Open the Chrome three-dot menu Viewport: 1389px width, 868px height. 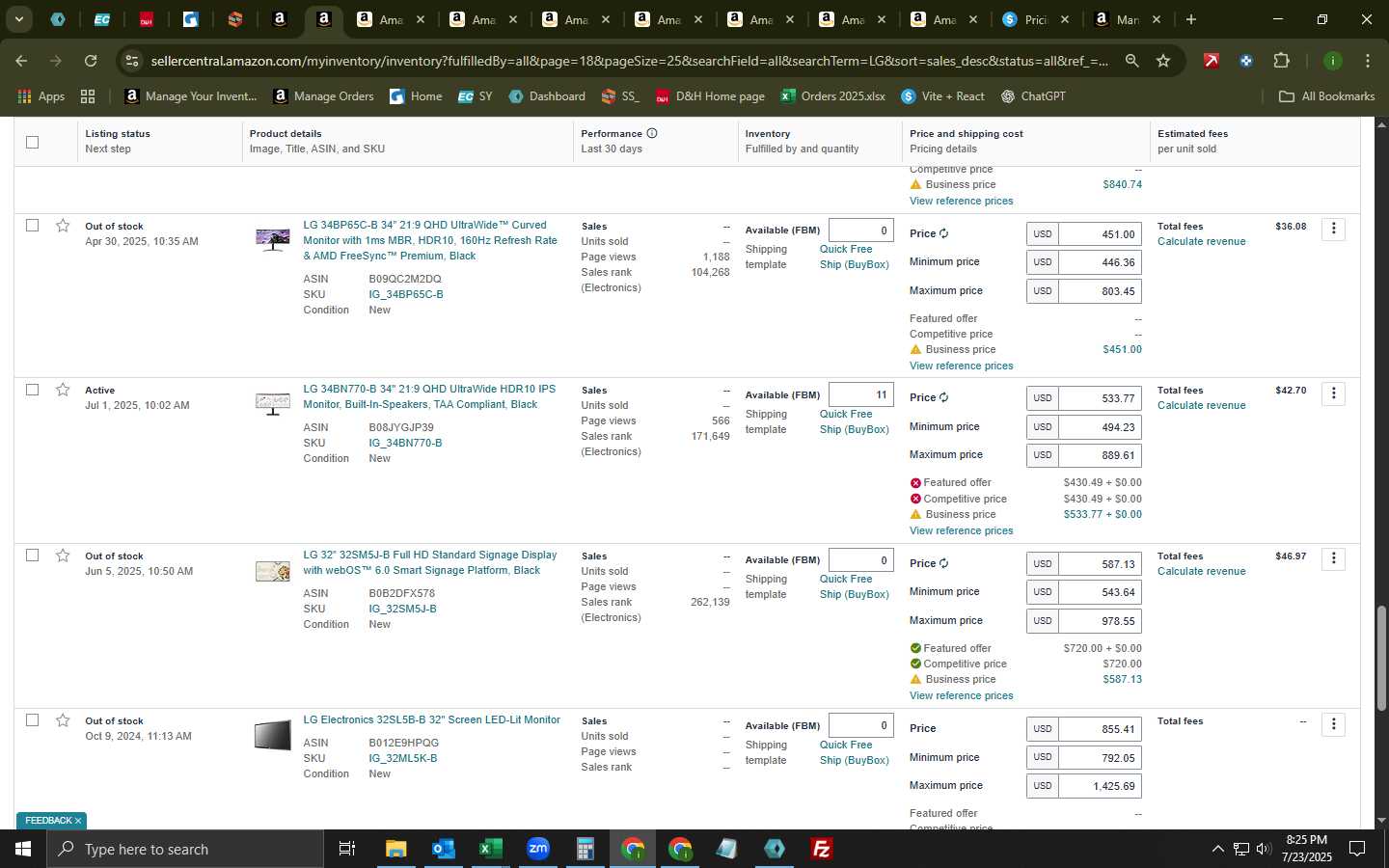pyautogui.click(x=1367, y=61)
